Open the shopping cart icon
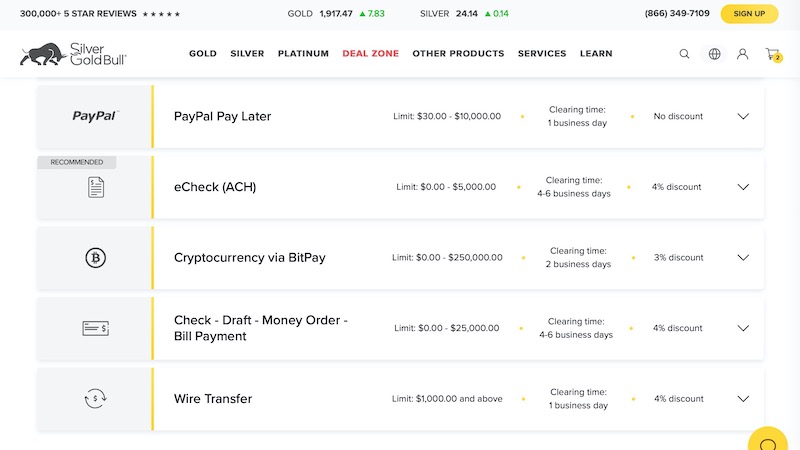Screen dimensions: 800x450 pyautogui.click(x=772, y=54)
